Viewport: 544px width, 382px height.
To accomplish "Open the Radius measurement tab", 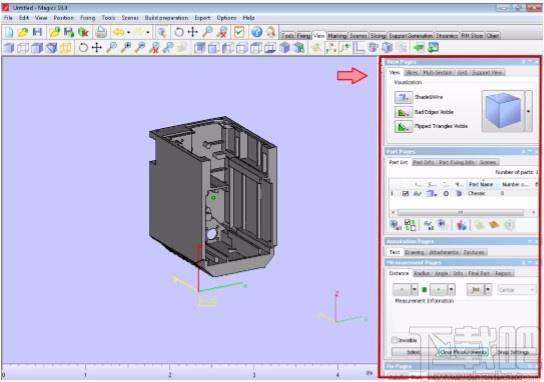I will [x=422, y=273].
